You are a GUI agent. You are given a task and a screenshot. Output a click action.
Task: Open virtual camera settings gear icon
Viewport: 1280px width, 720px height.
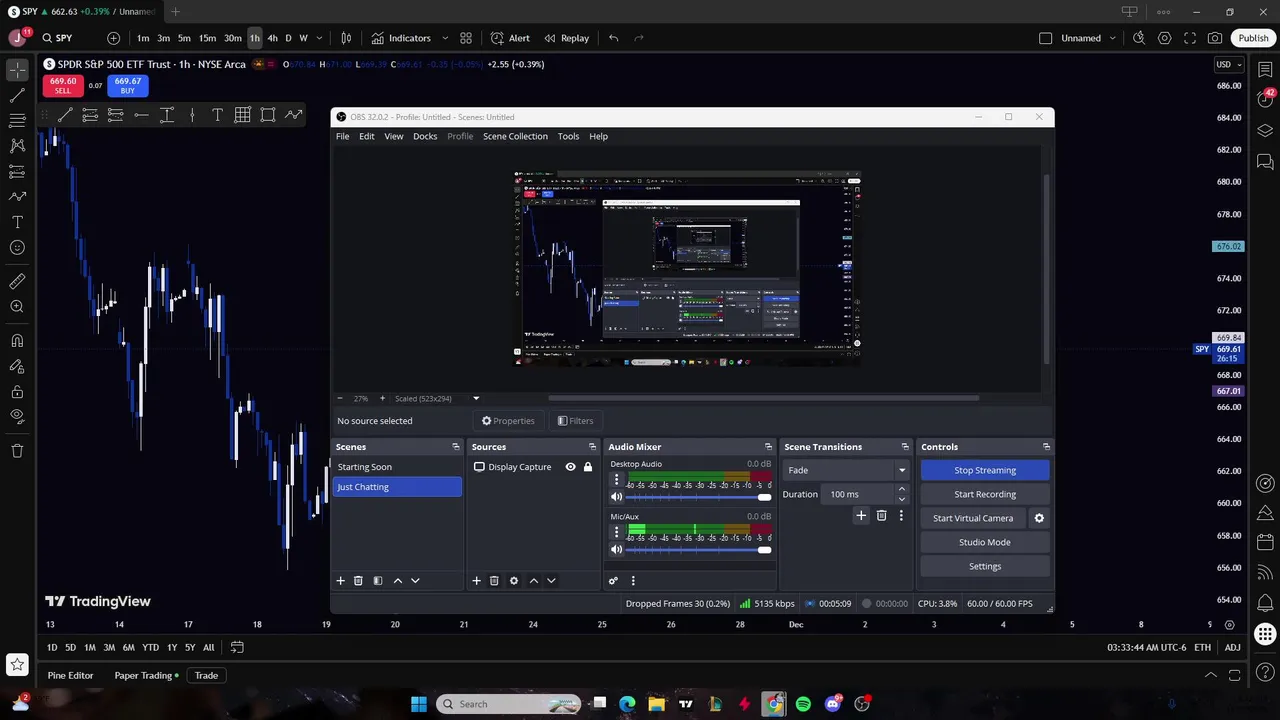[x=1039, y=518]
